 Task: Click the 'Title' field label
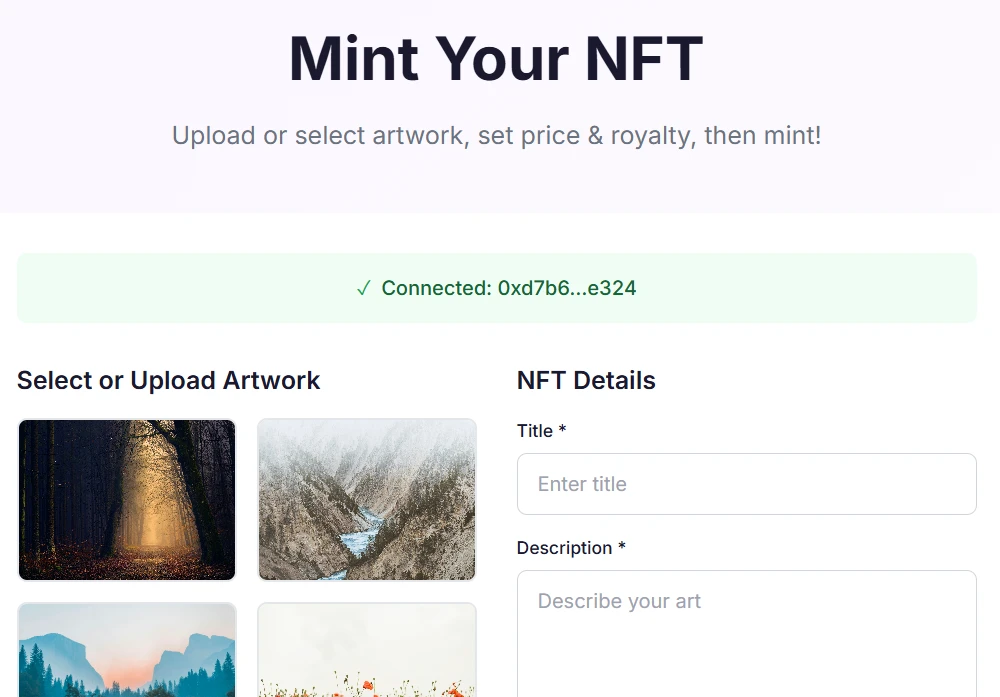pyautogui.click(x=535, y=431)
